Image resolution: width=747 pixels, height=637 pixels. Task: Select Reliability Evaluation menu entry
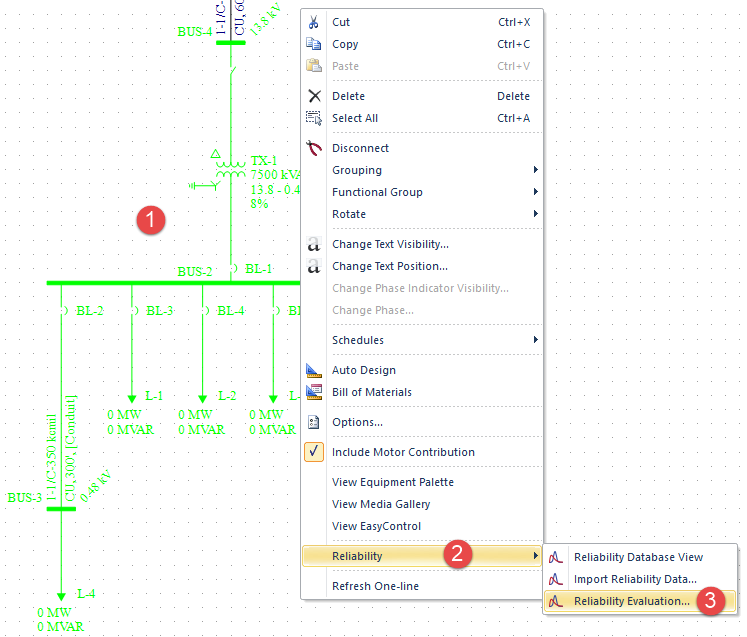click(x=630, y=601)
